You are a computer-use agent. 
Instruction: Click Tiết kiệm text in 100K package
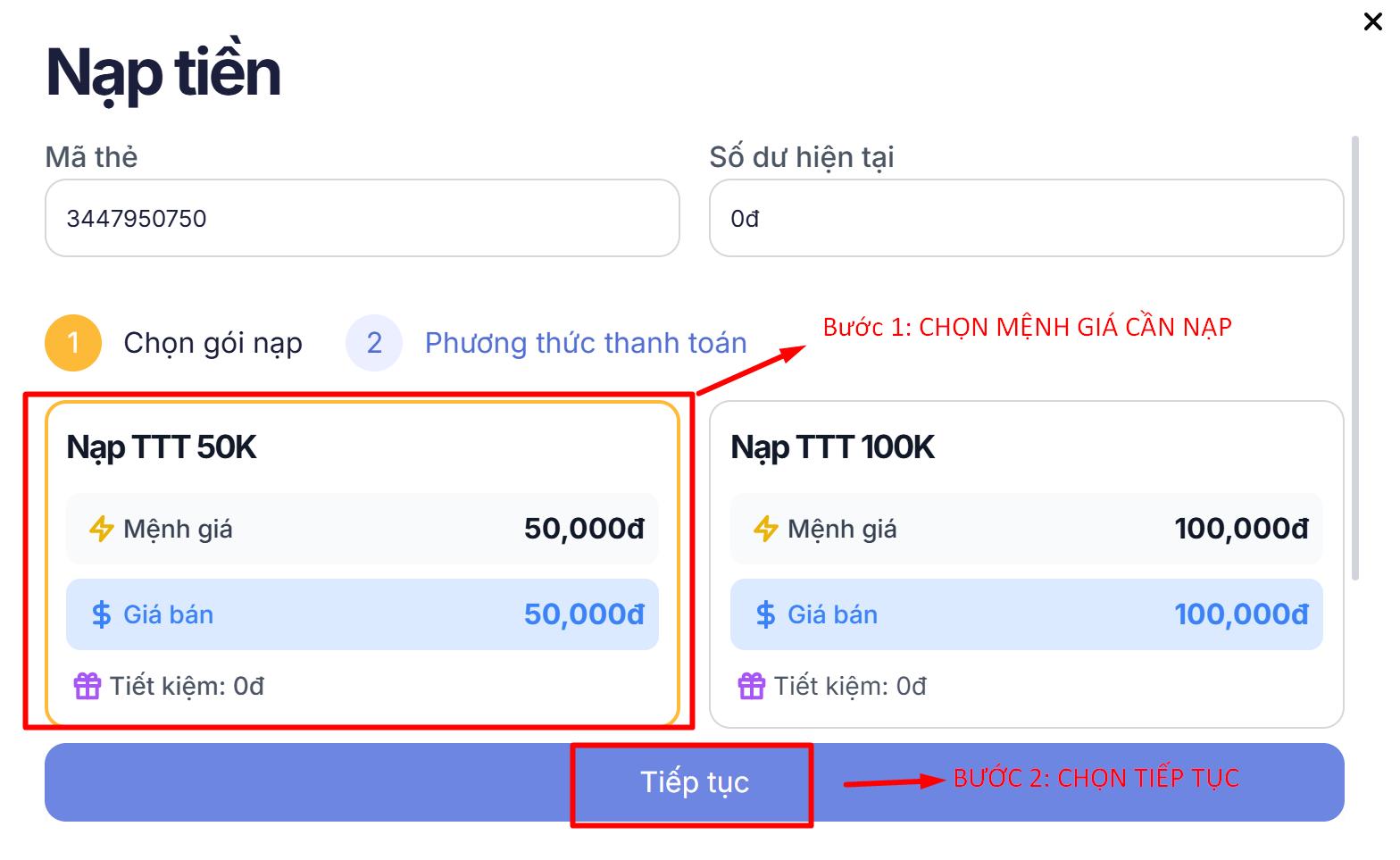(x=850, y=686)
